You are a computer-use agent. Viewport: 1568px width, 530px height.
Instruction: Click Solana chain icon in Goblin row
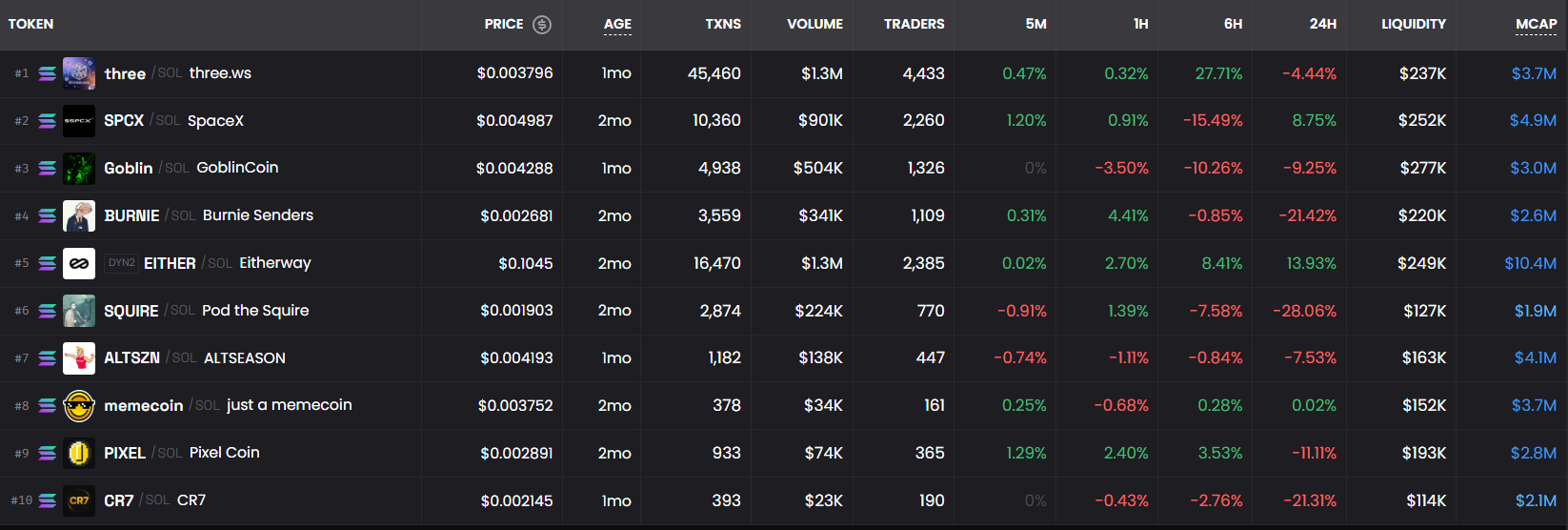tap(48, 169)
